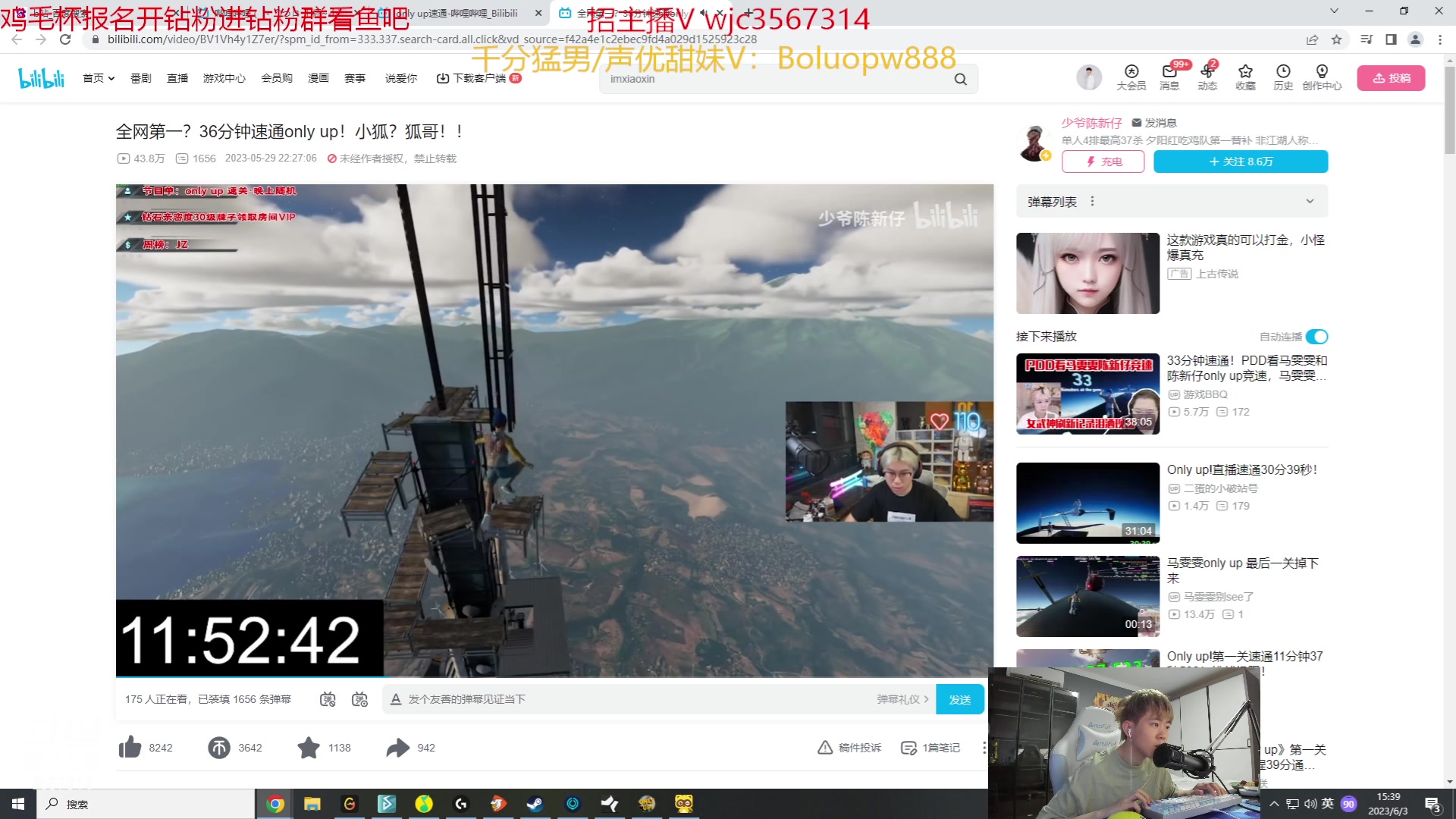Open the 1篇笔记 notes link
The image size is (1456, 819).
click(930, 748)
